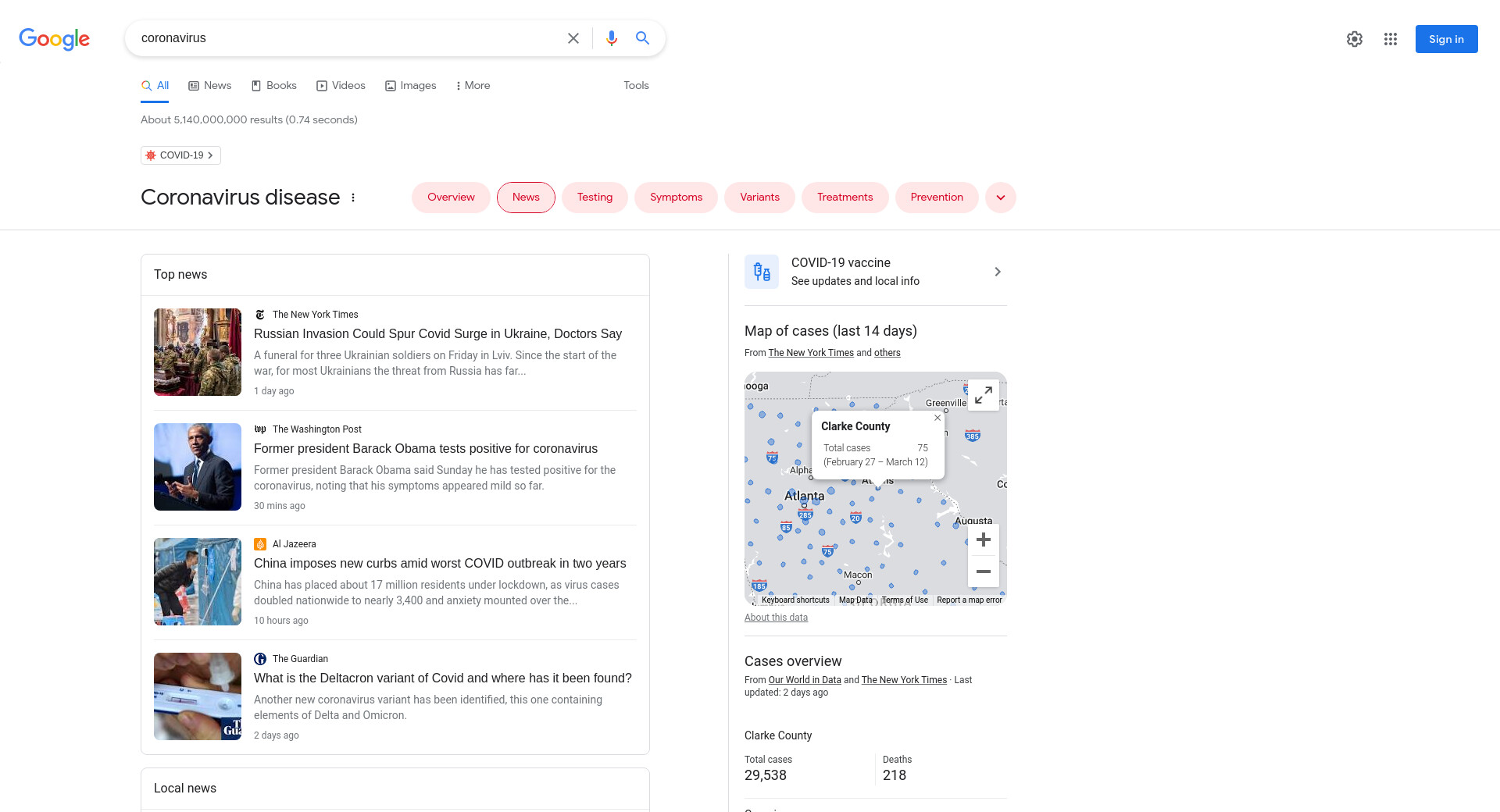Image resolution: width=1500 pixels, height=812 pixels.
Task: Open the More search filters menu
Action: pyautogui.click(x=473, y=86)
